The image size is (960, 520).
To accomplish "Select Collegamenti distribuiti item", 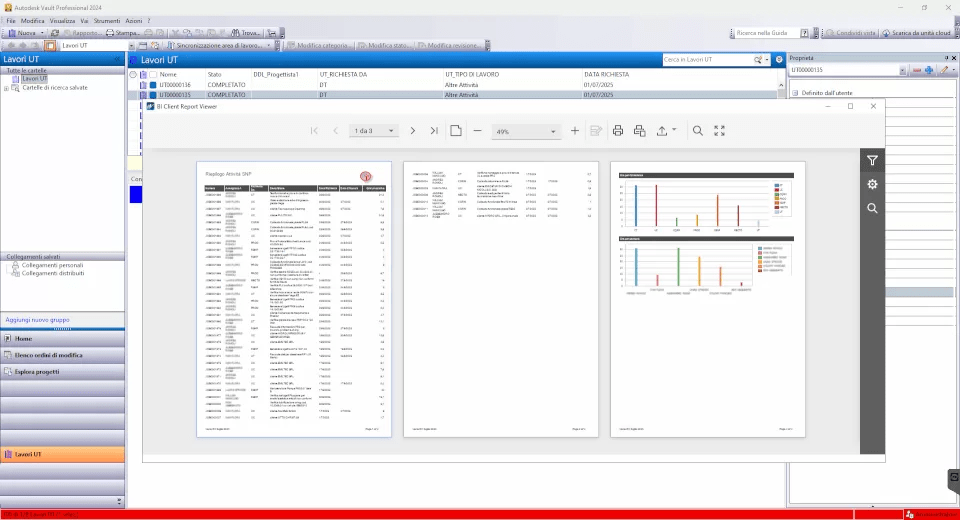I will click(x=53, y=273).
